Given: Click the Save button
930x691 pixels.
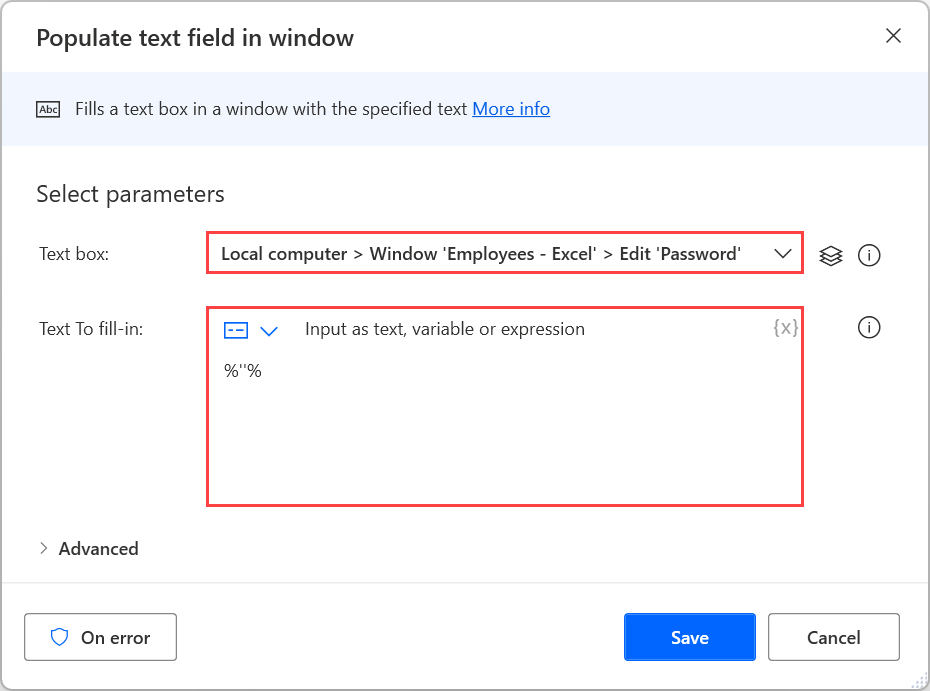Looking at the screenshot, I should pyautogui.click(x=690, y=637).
